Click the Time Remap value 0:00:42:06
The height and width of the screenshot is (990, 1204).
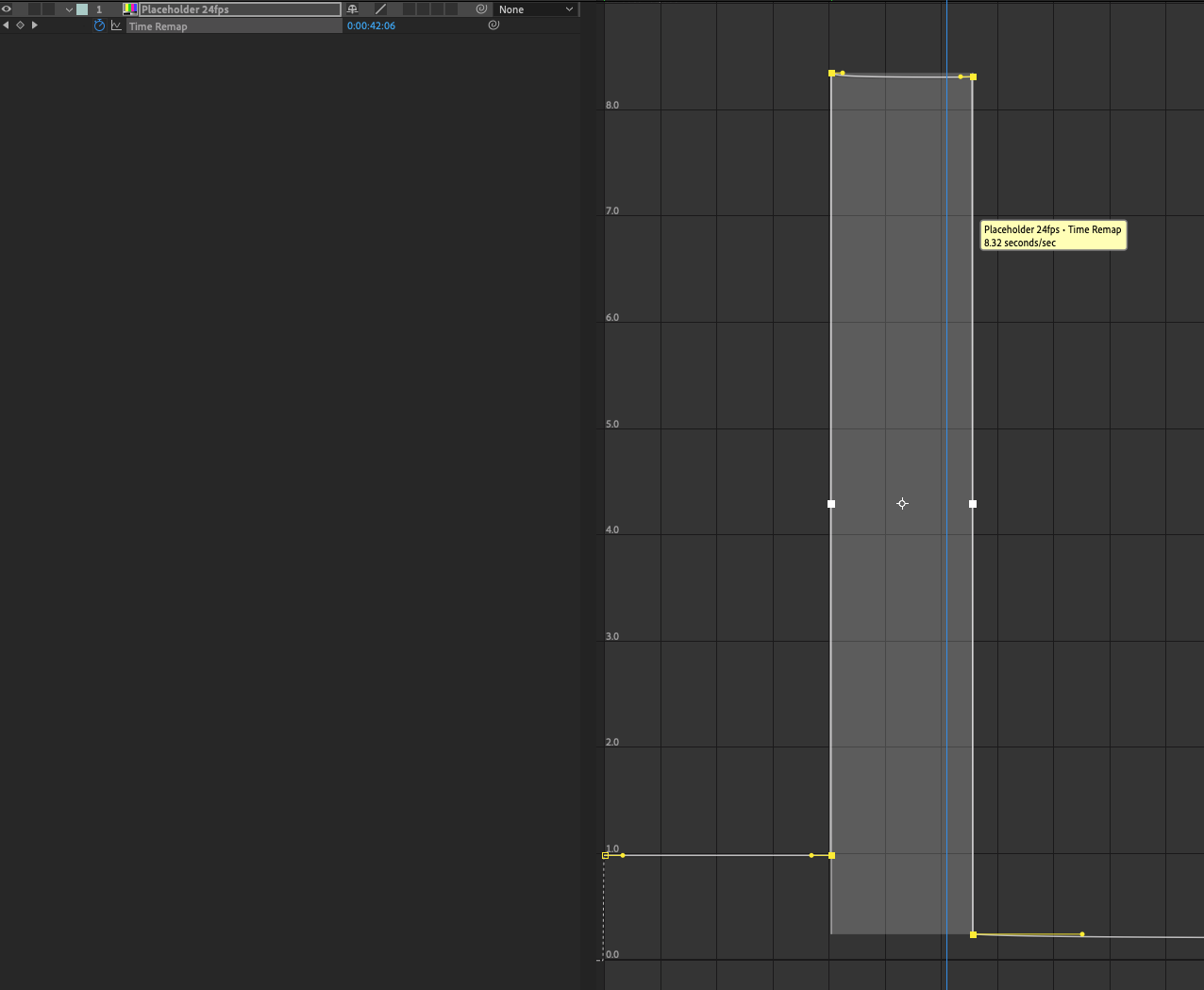[371, 25]
